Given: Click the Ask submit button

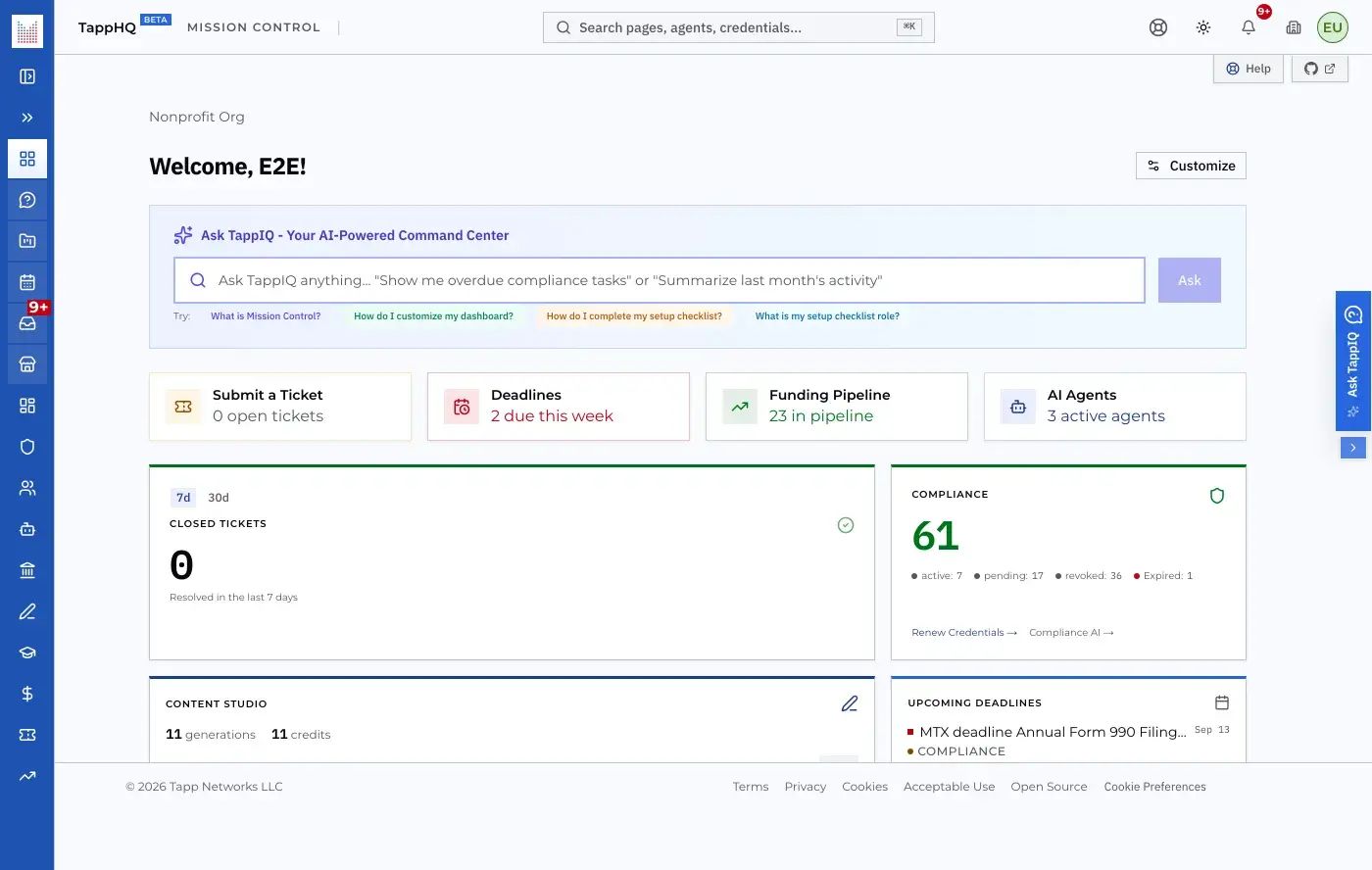Looking at the screenshot, I should 1190,280.
